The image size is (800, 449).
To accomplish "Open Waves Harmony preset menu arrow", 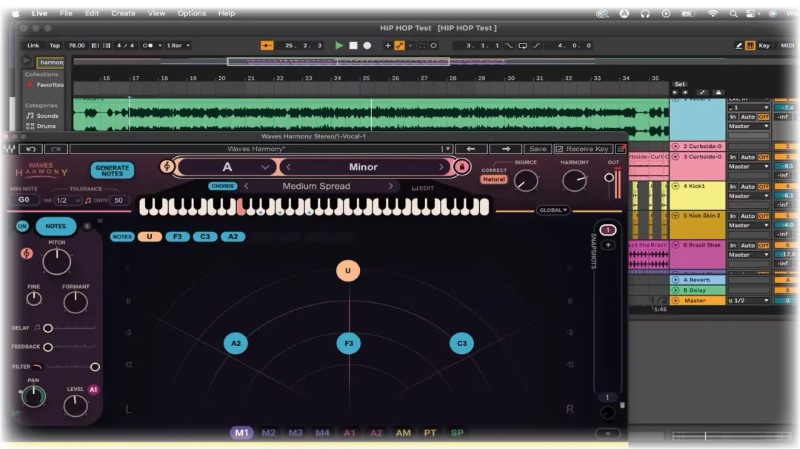I will tap(447, 149).
